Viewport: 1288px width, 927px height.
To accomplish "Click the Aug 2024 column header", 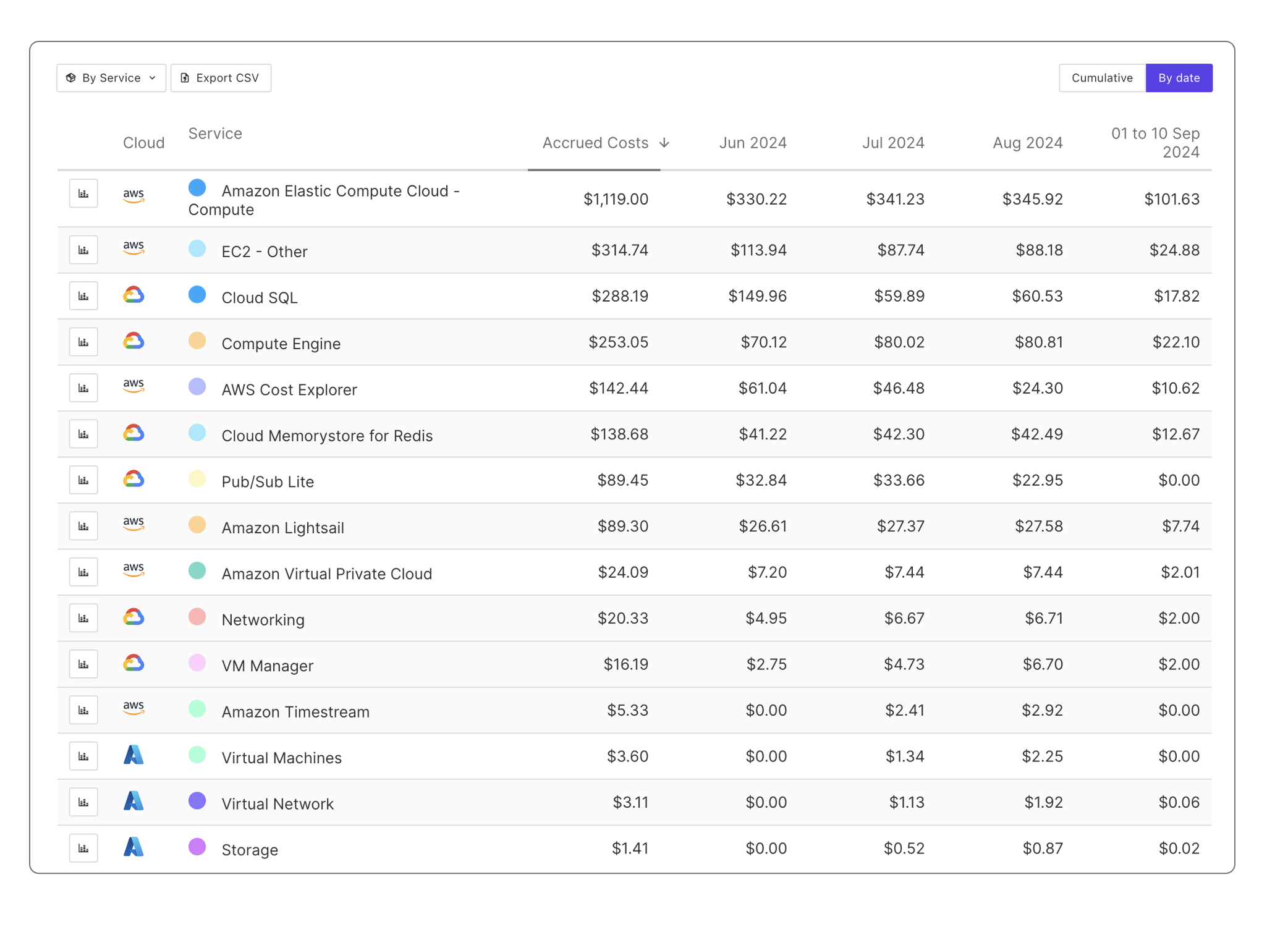I will 1028,143.
